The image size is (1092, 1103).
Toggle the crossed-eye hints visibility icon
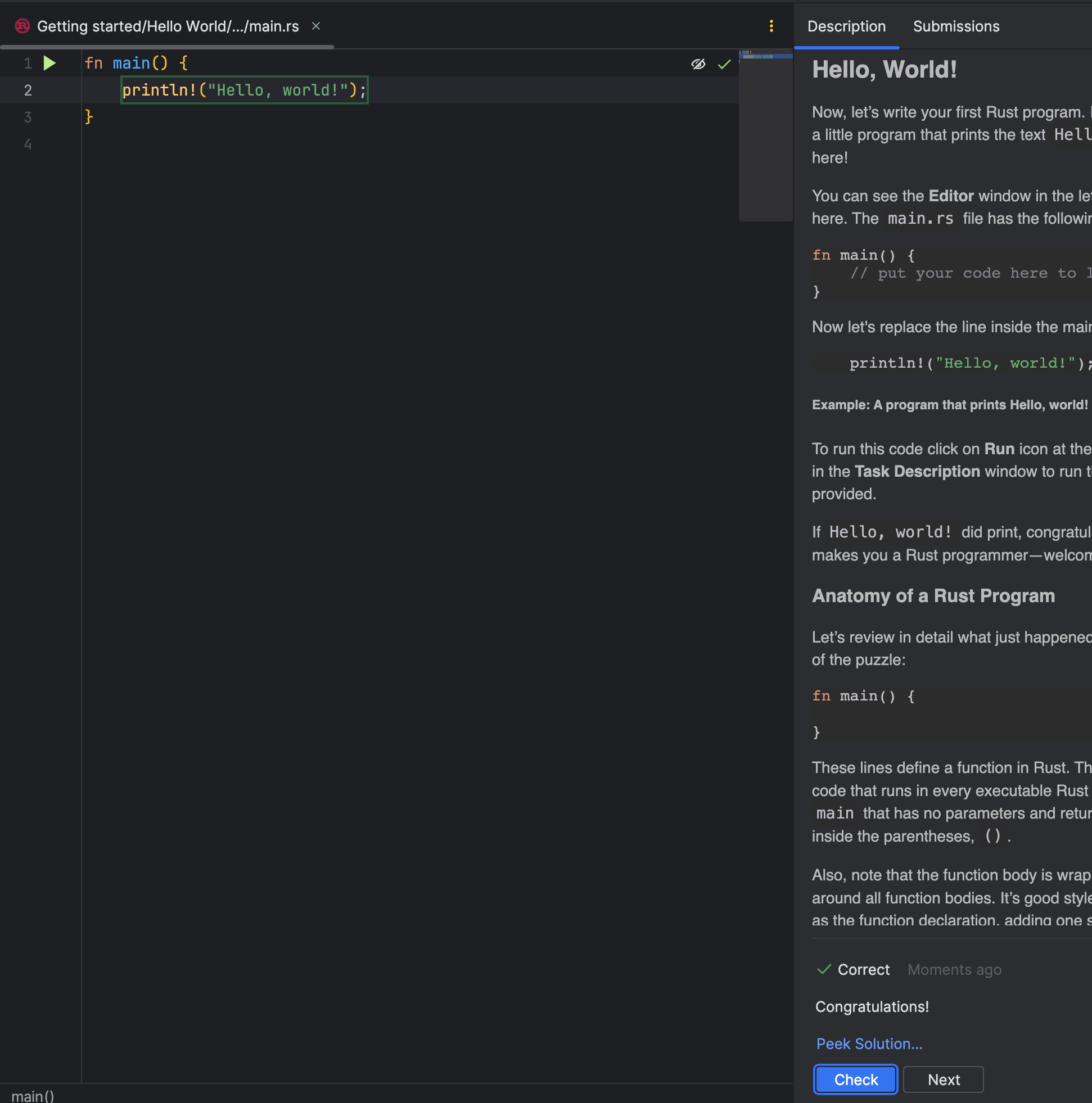(x=698, y=64)
